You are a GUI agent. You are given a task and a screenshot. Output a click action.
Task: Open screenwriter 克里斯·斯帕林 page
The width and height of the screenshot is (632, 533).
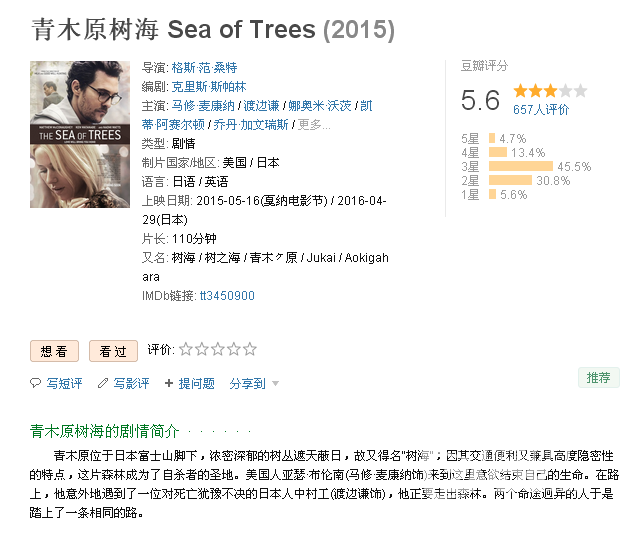tap(209, 86)
